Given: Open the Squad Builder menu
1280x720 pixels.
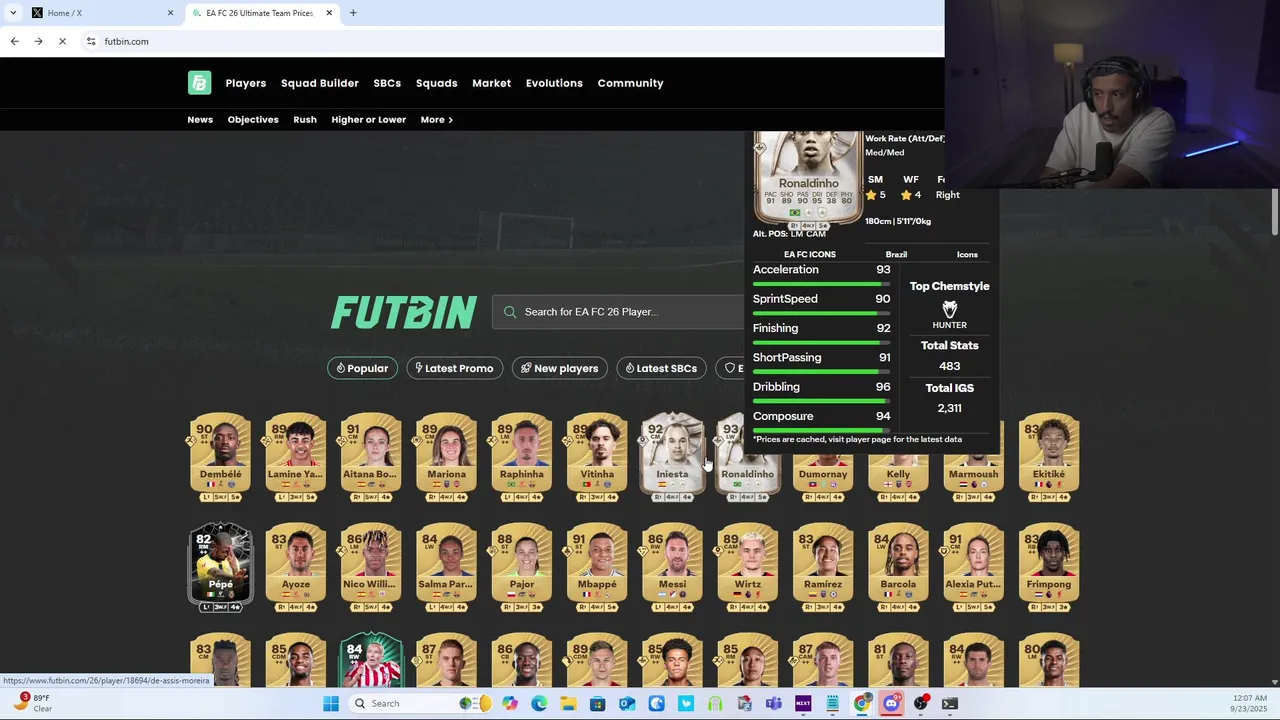Looking at the screenshot, I should click(319, 83).
